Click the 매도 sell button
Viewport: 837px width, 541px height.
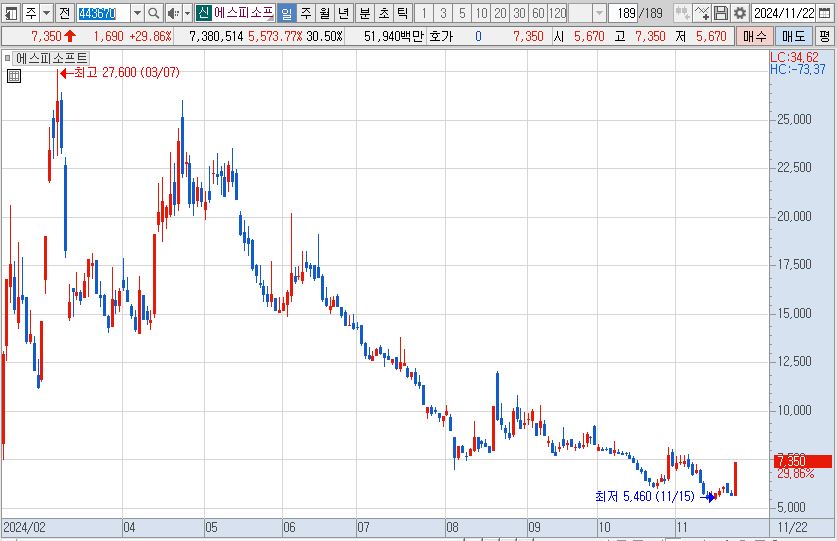click(x=793, y=36)
